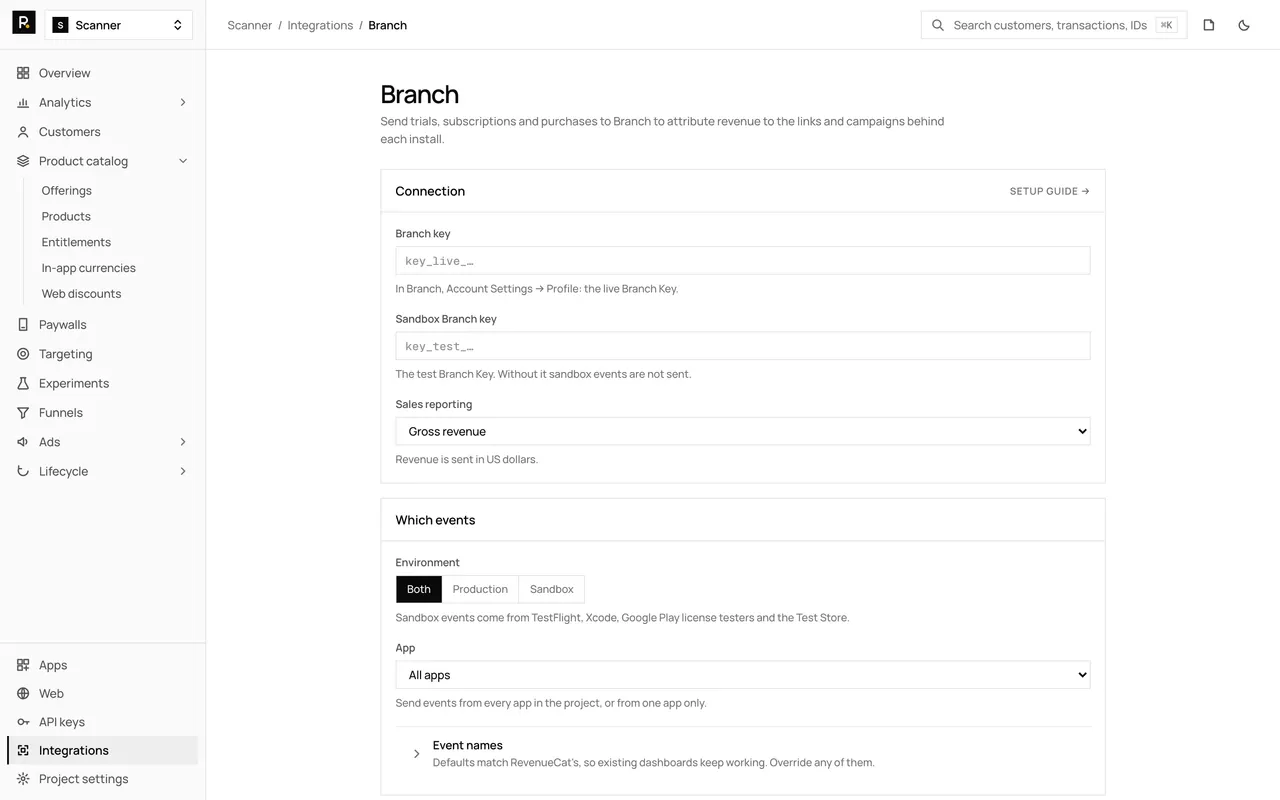Click the Customers person icon
1280x800 pixels.
pyautogui.click(x=23, y=132)
